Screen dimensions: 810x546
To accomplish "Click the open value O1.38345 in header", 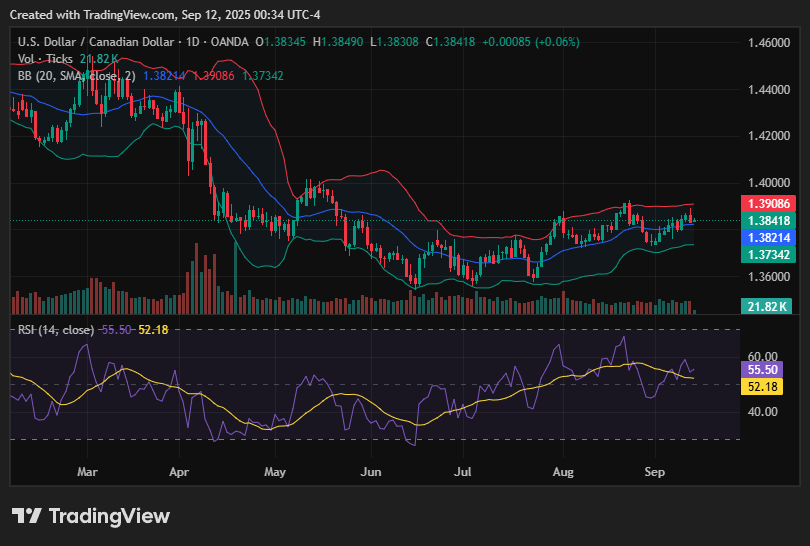I will coord(281,42).
